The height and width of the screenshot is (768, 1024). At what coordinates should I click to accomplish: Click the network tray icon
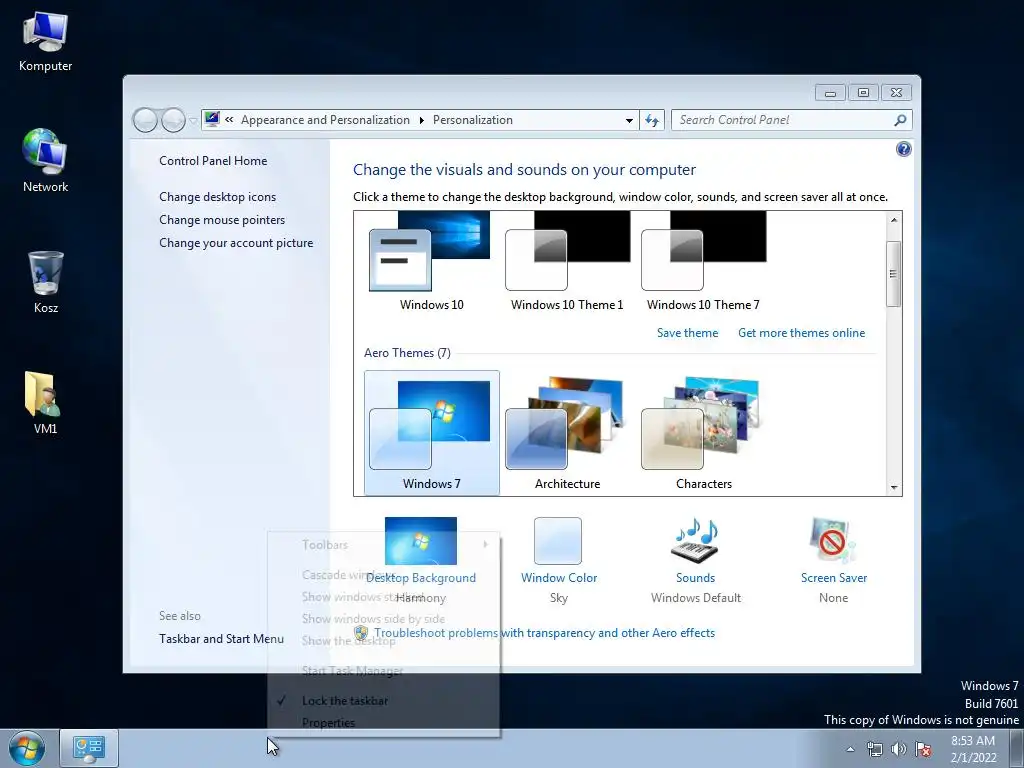[874, 749]
